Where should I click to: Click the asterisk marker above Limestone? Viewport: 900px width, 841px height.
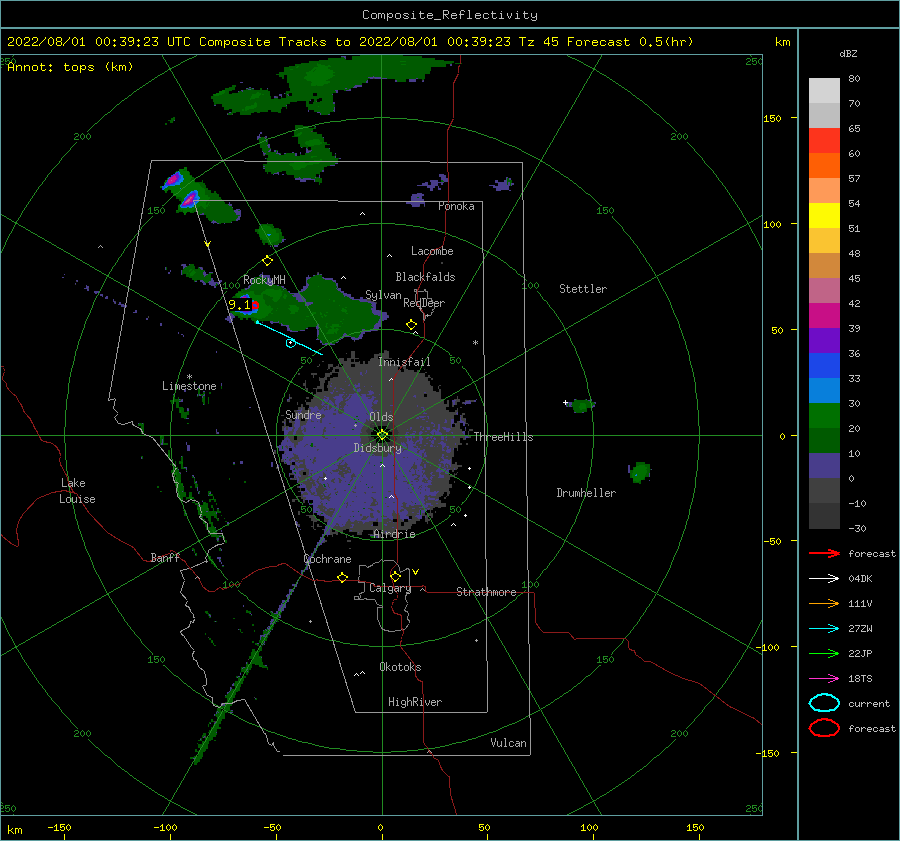pyautogui.click(x=189, y=377)
